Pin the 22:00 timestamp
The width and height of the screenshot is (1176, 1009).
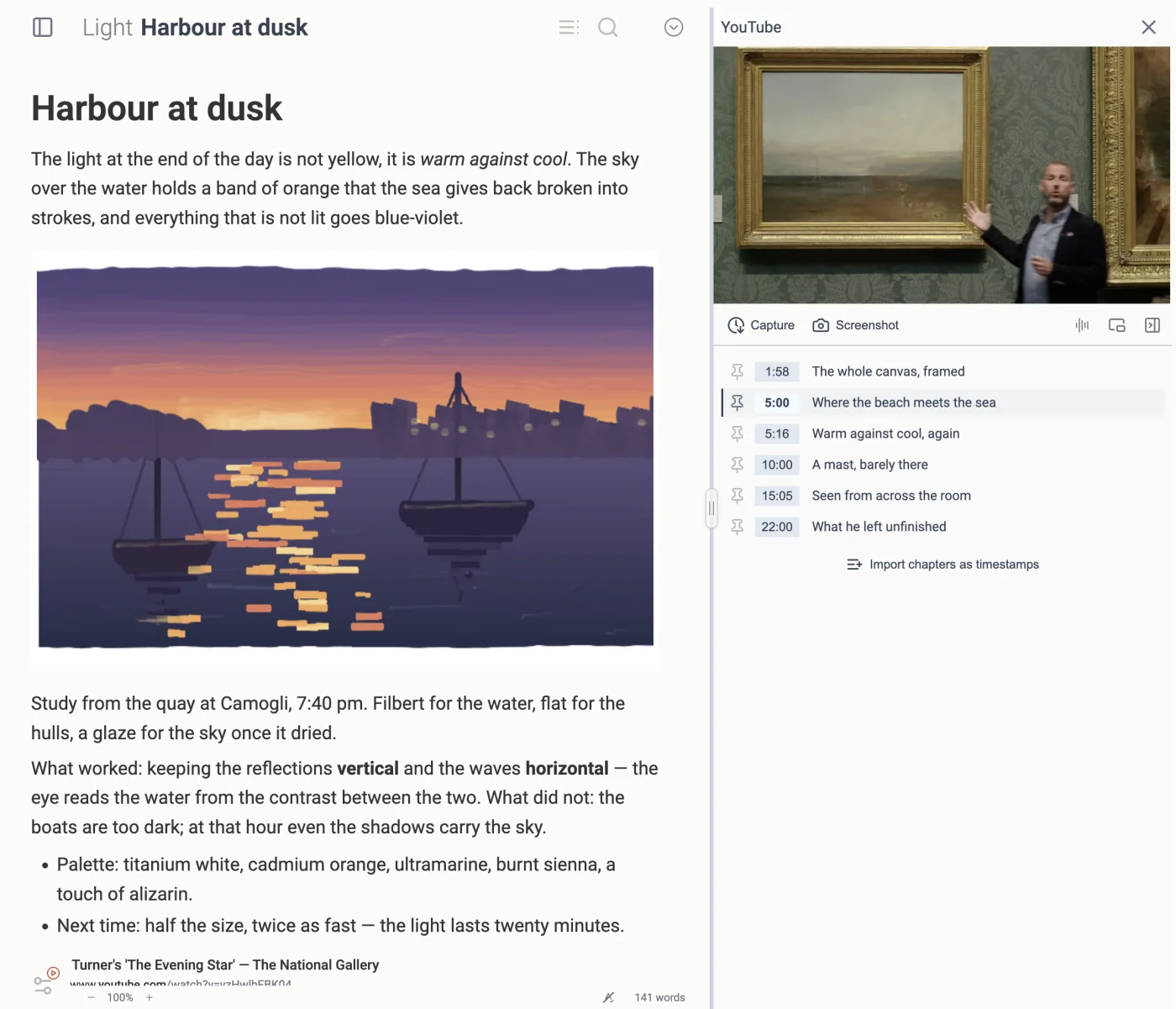point(737,527)
